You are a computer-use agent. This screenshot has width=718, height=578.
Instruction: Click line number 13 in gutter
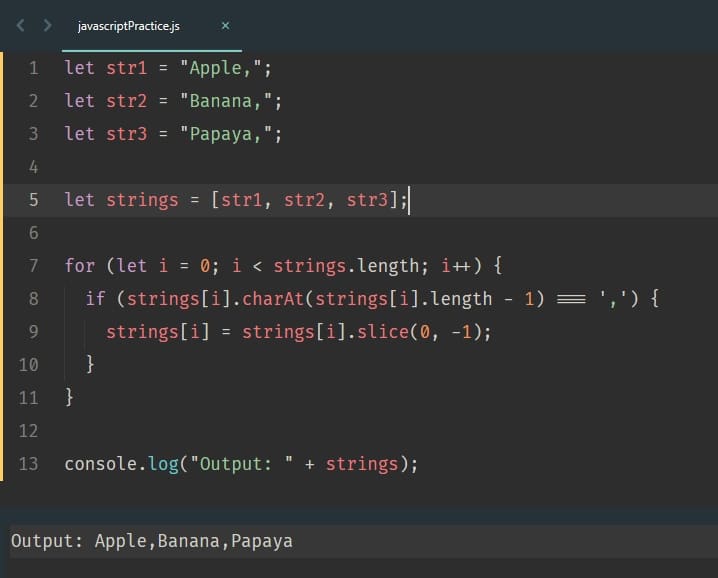pyautogui.click(x=28, y=464)
